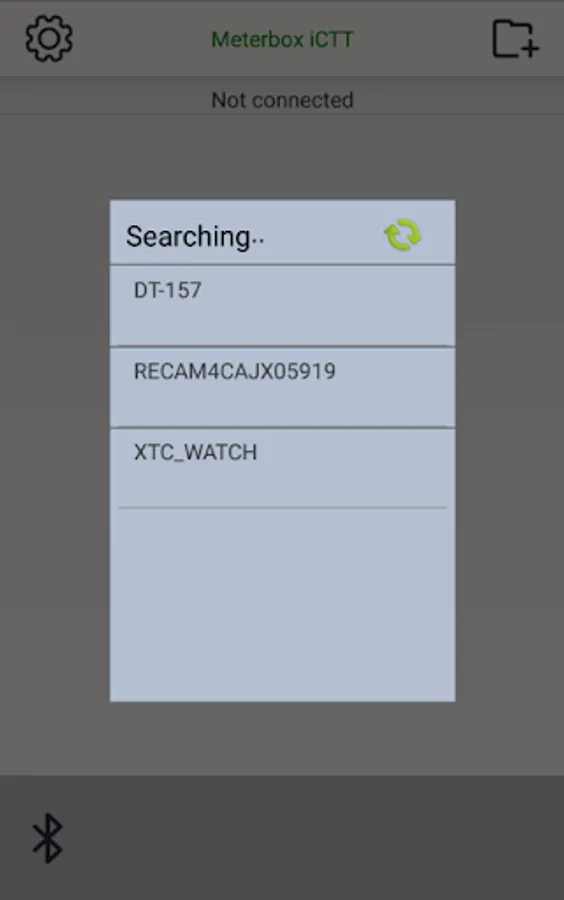This screenshot has height=900, width=564.
Task: Open the settings gear icon
Action: click(49, 38)
